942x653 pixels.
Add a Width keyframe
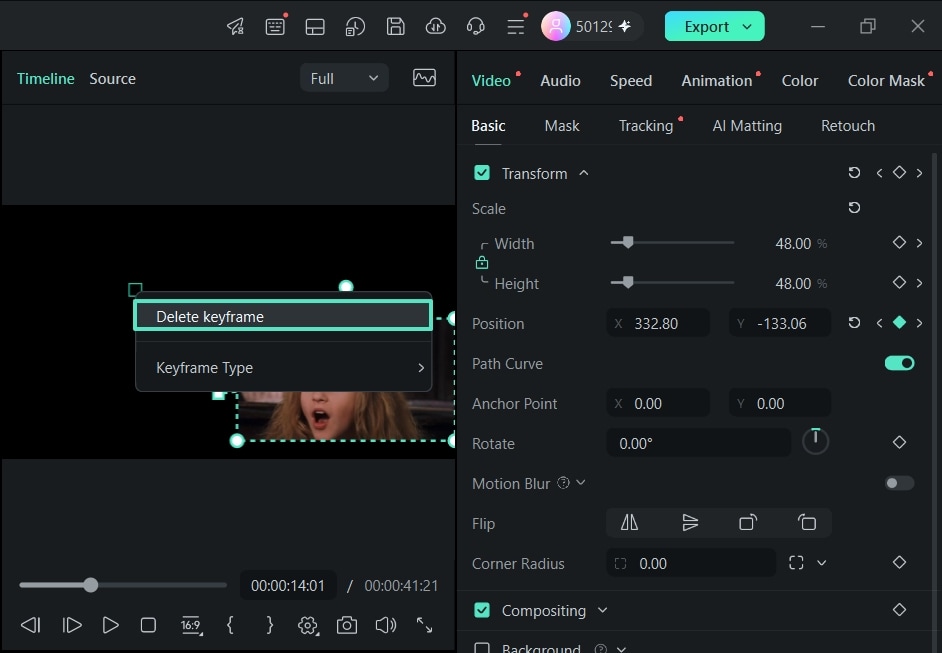899,242
